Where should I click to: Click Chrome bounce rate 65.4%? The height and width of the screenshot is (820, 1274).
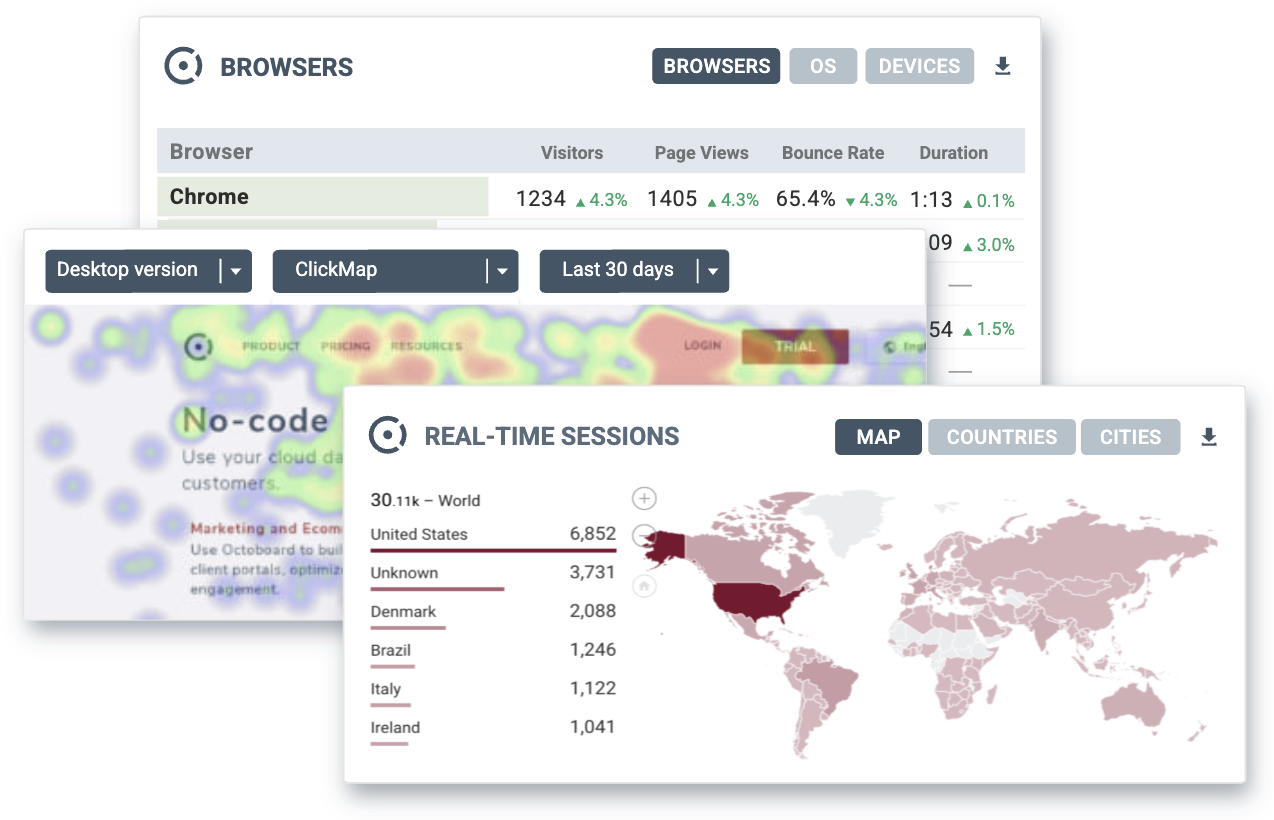(x=806, y=199)
